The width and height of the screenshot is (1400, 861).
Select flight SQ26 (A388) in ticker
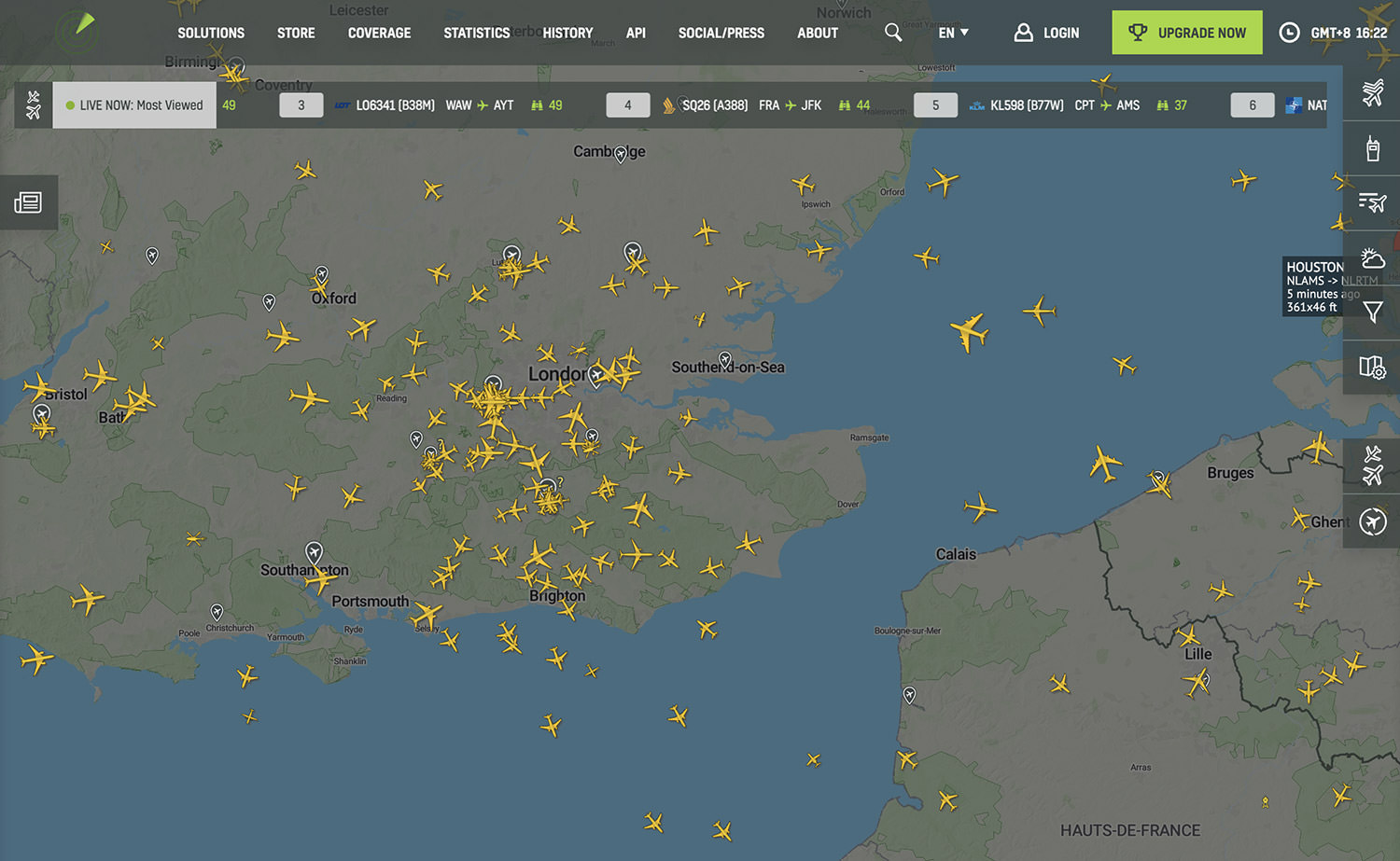[x=715, y=105]
